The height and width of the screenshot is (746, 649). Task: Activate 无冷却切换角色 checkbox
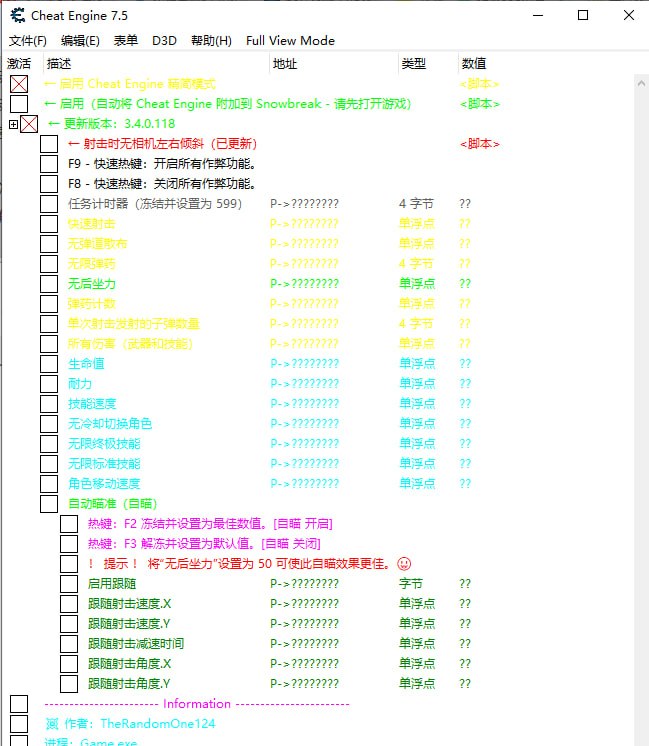[x=49, y=424]
